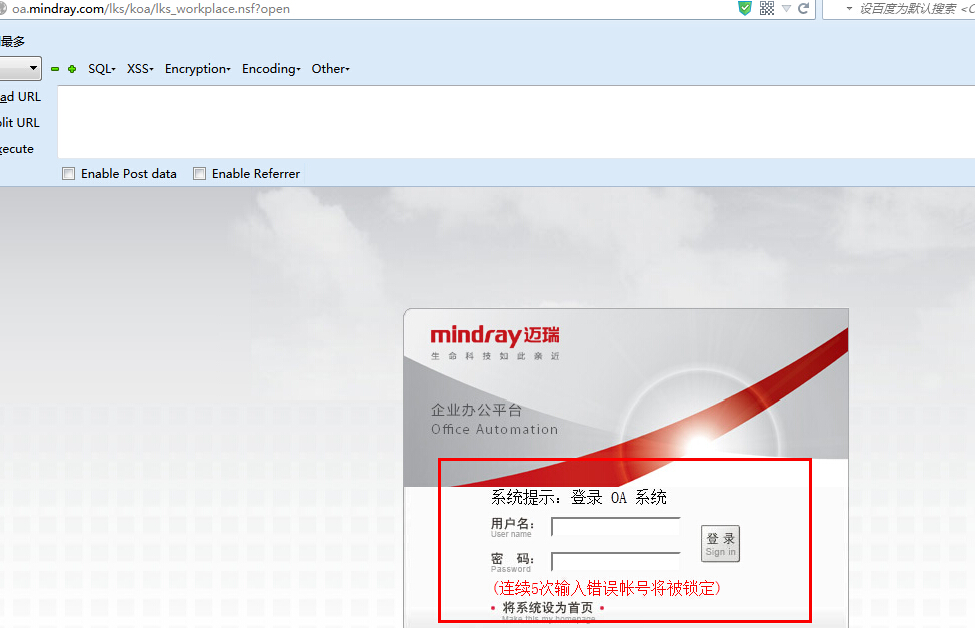Click the Execute button
This screenshot has height=628, width=975.
17,149
